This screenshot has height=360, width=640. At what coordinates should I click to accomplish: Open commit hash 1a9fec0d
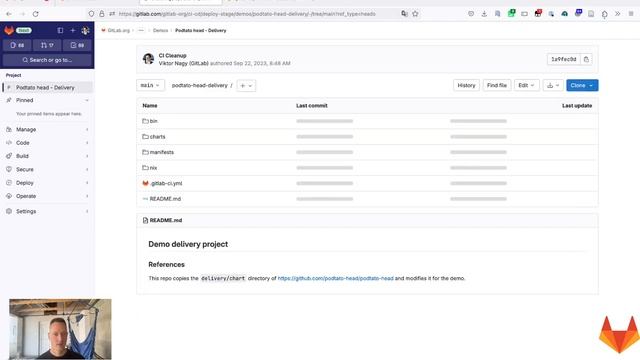563,59
